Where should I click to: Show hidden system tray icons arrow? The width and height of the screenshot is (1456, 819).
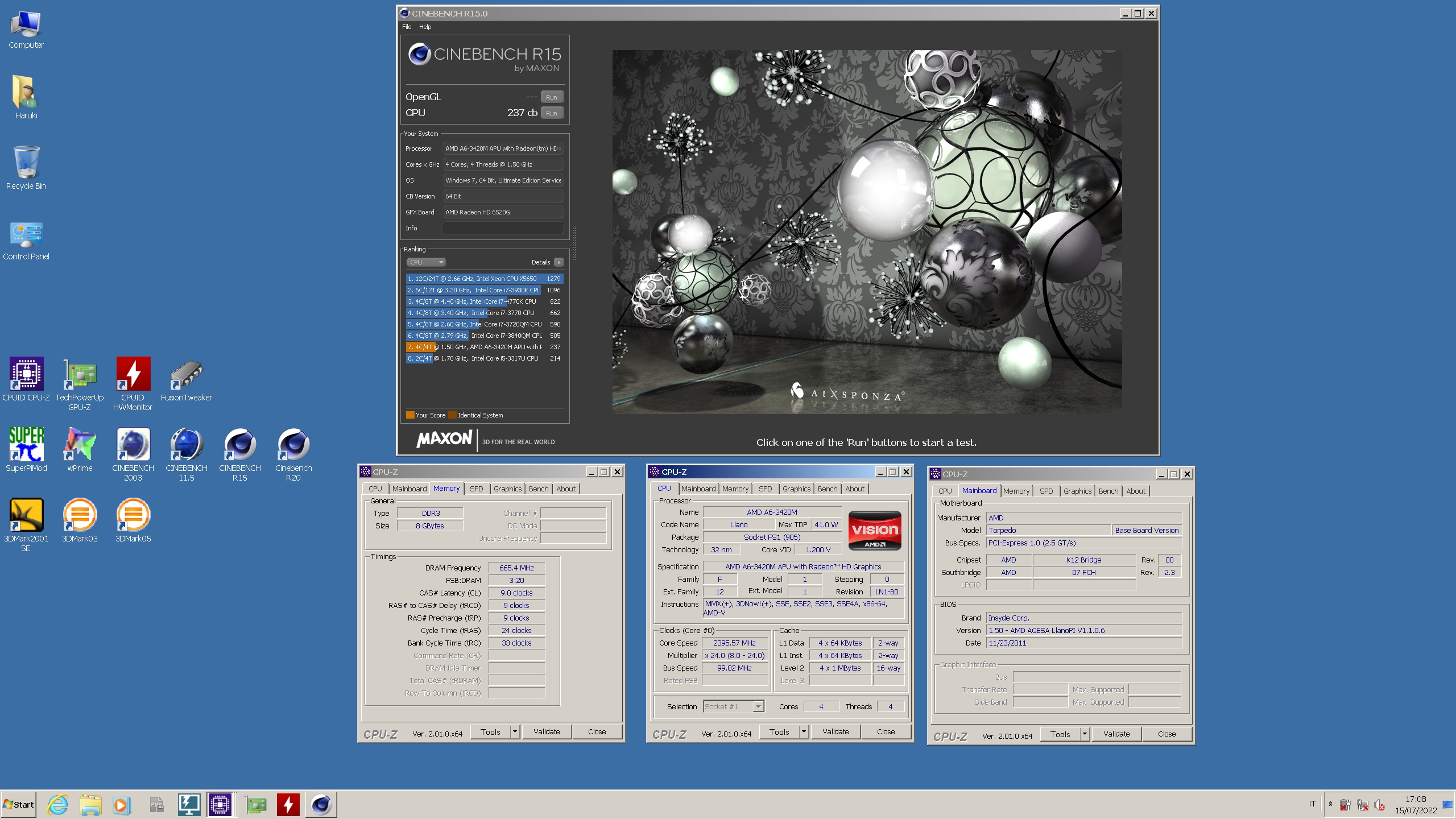[1330, 804]
